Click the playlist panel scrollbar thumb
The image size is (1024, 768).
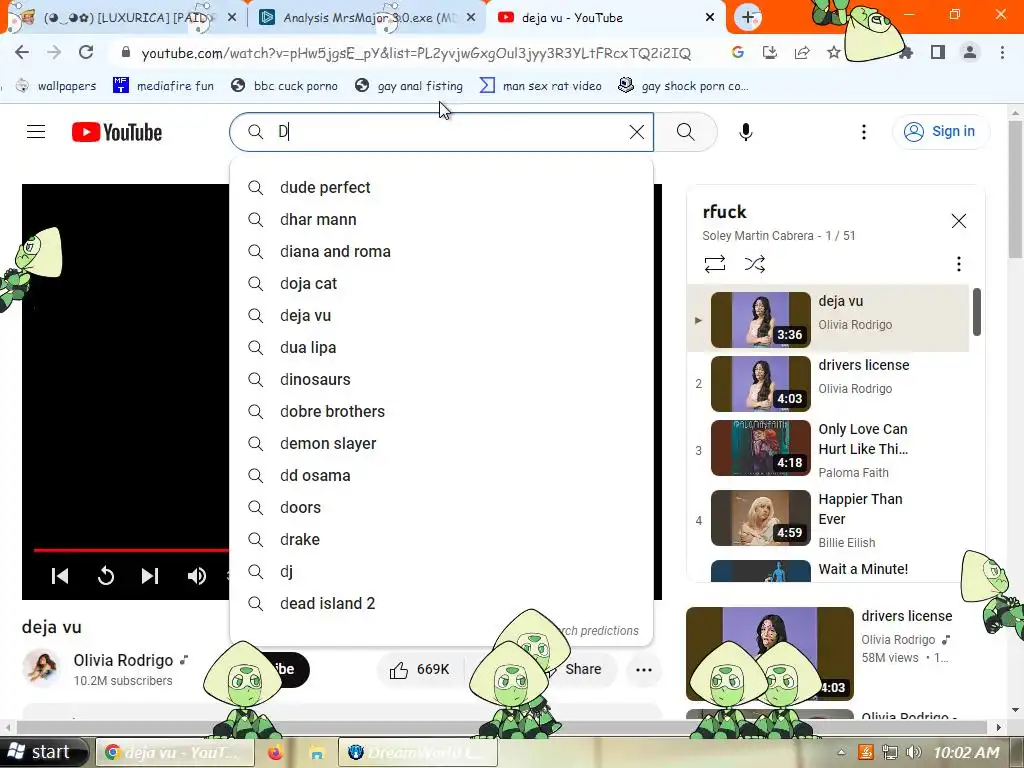[977, 312]
